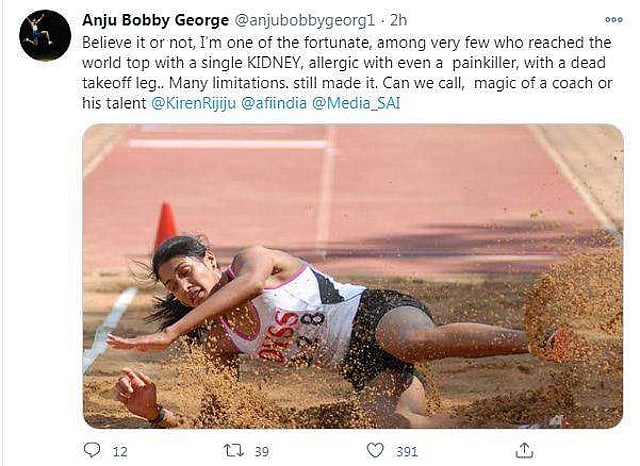Open the share upload icon

tap(524, 450)
